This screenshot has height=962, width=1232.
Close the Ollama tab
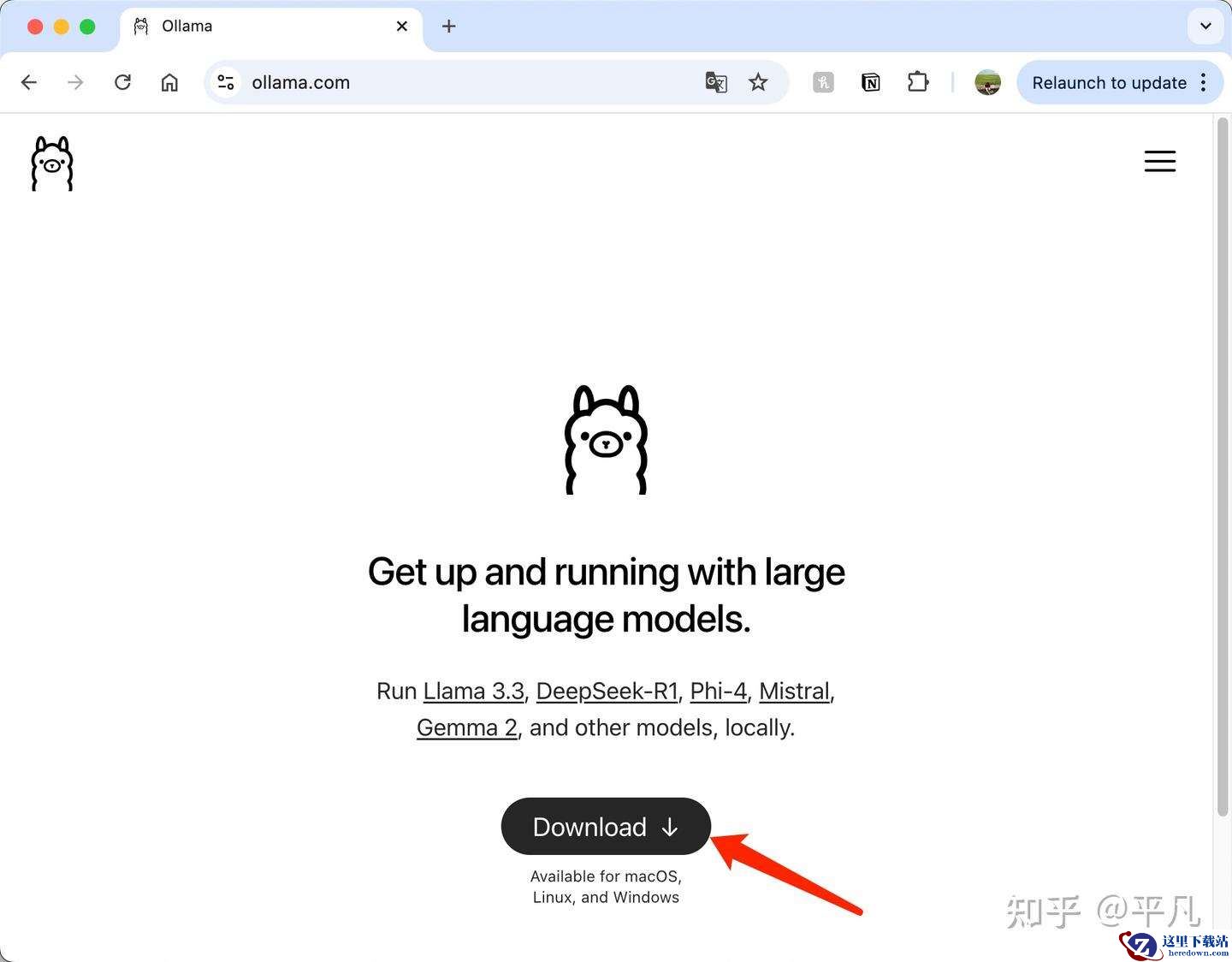(401, 27)
